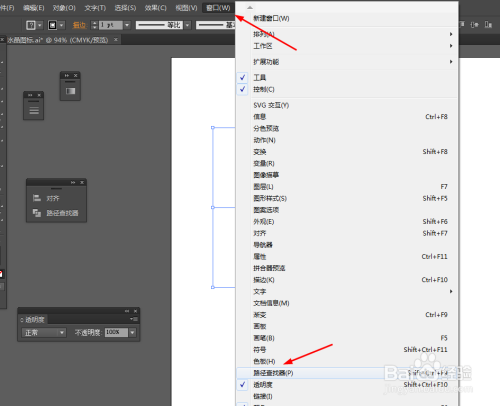Select 对齐 in the Window menu

pyautogui.click(x=347, y=233)
